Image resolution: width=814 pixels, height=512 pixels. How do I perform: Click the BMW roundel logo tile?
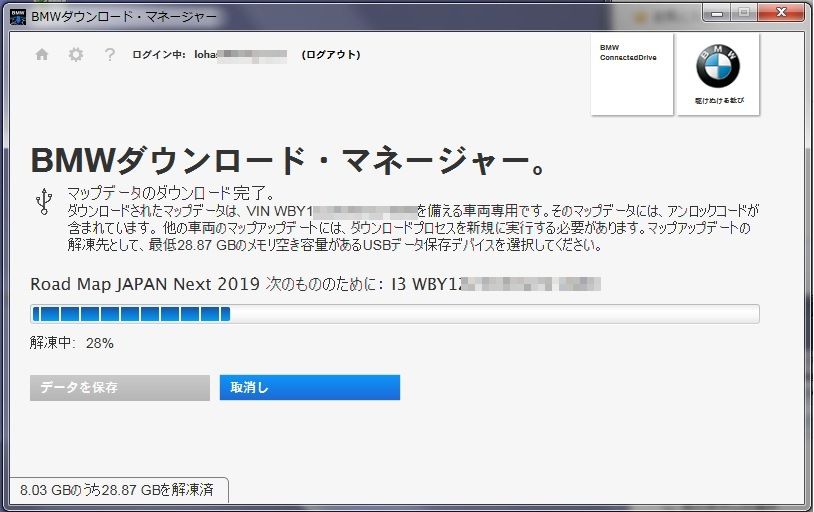[x=718, y=74]
